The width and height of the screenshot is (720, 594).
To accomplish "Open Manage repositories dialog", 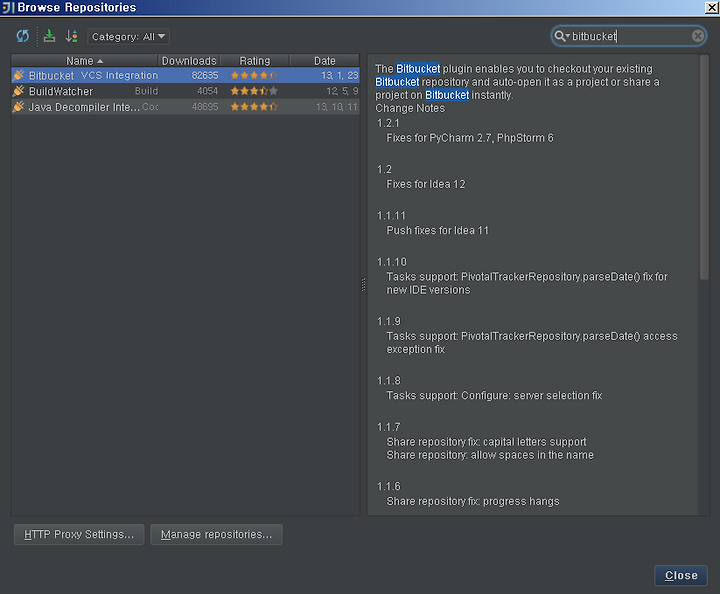I will pyautogui.click(x=216, y=534).
